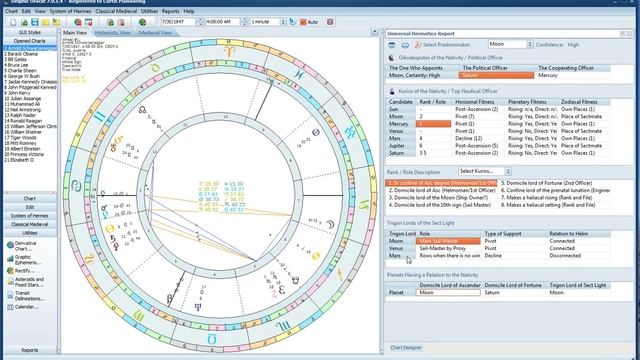This screenshot has height=360, width=640.
Task: Select the Main View tab
Action: 75,33
